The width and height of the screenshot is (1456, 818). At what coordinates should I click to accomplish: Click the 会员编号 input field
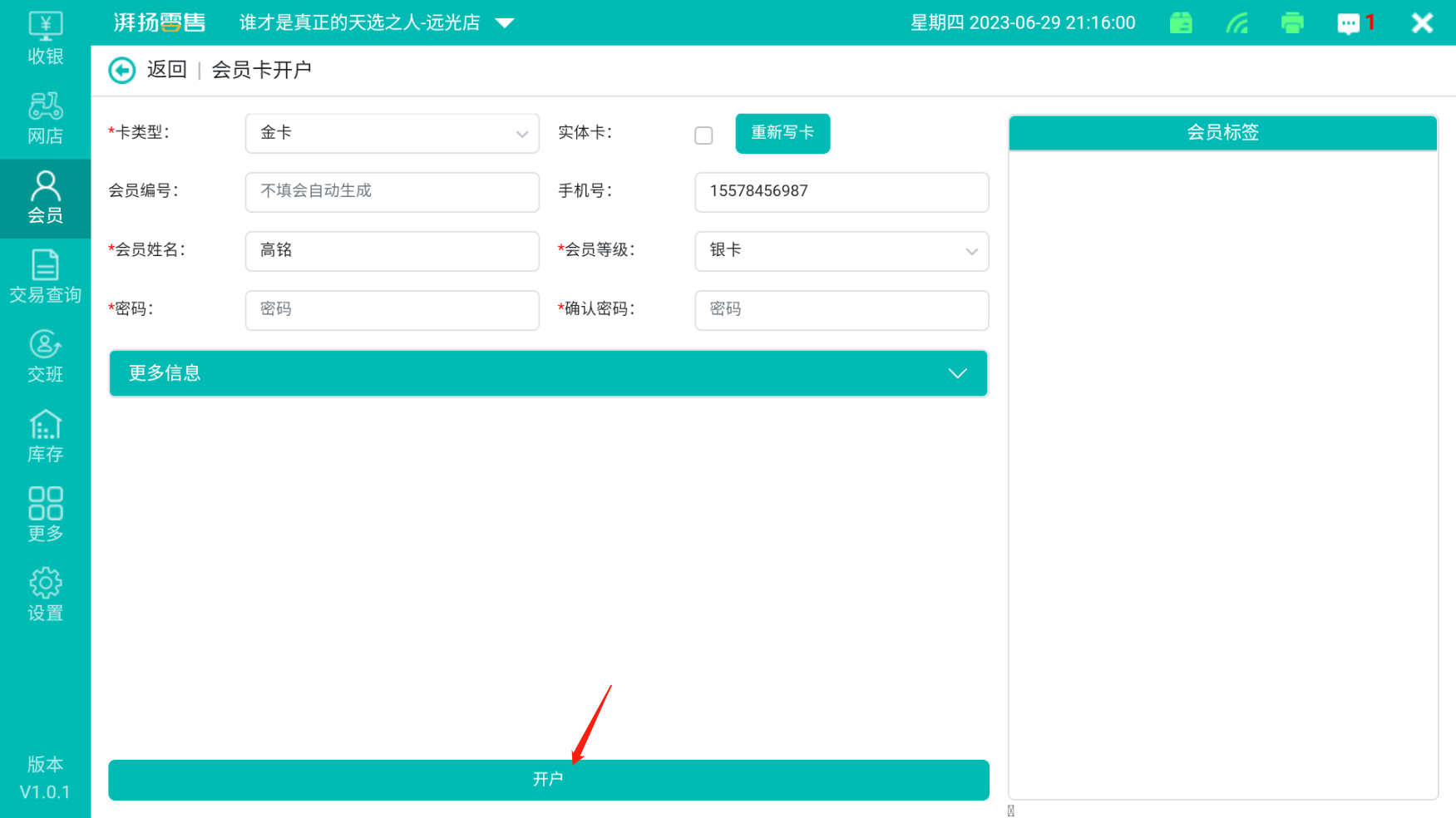tap(392, 192)
